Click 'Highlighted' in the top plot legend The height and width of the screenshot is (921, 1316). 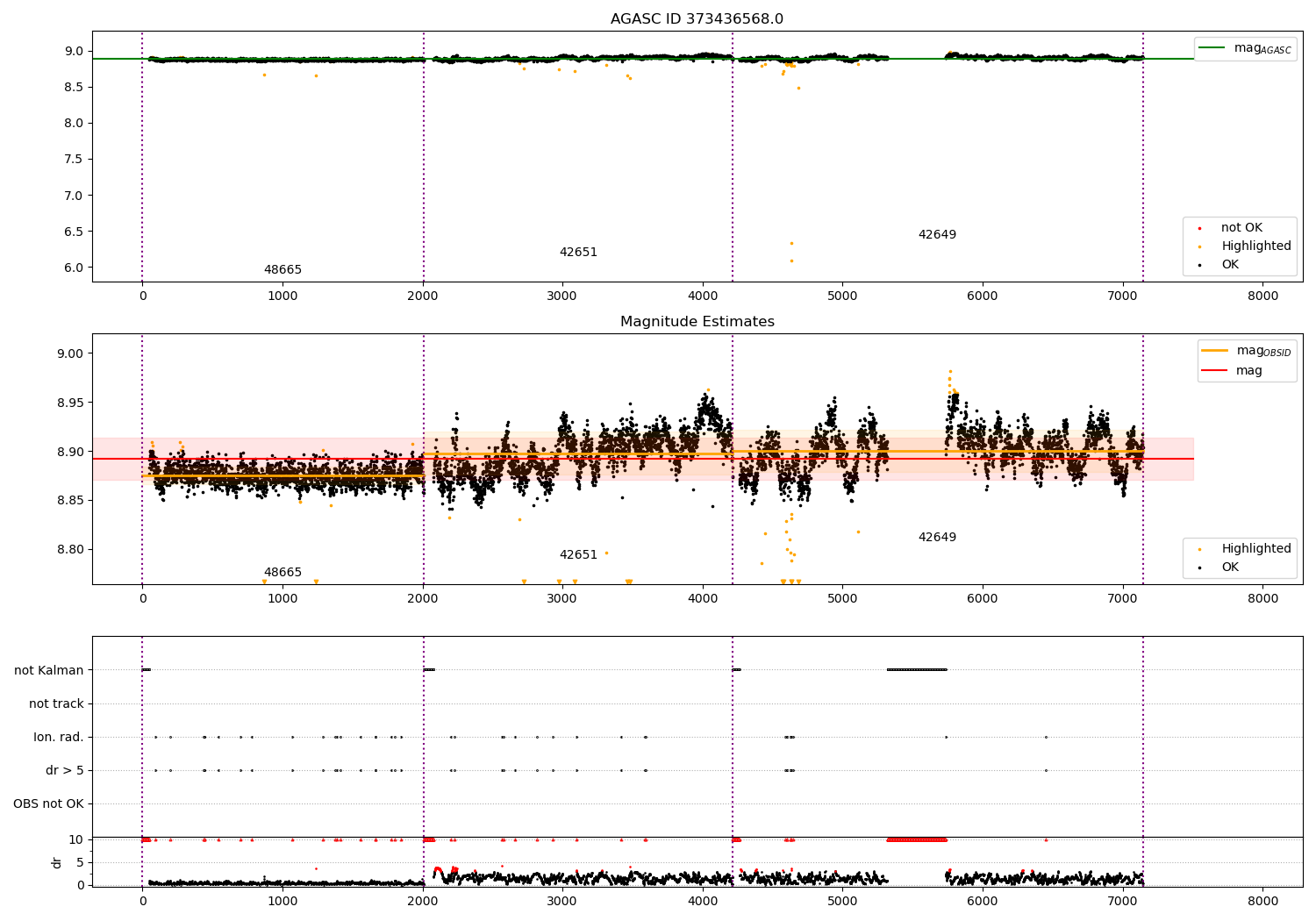(x=1256, y=246)
